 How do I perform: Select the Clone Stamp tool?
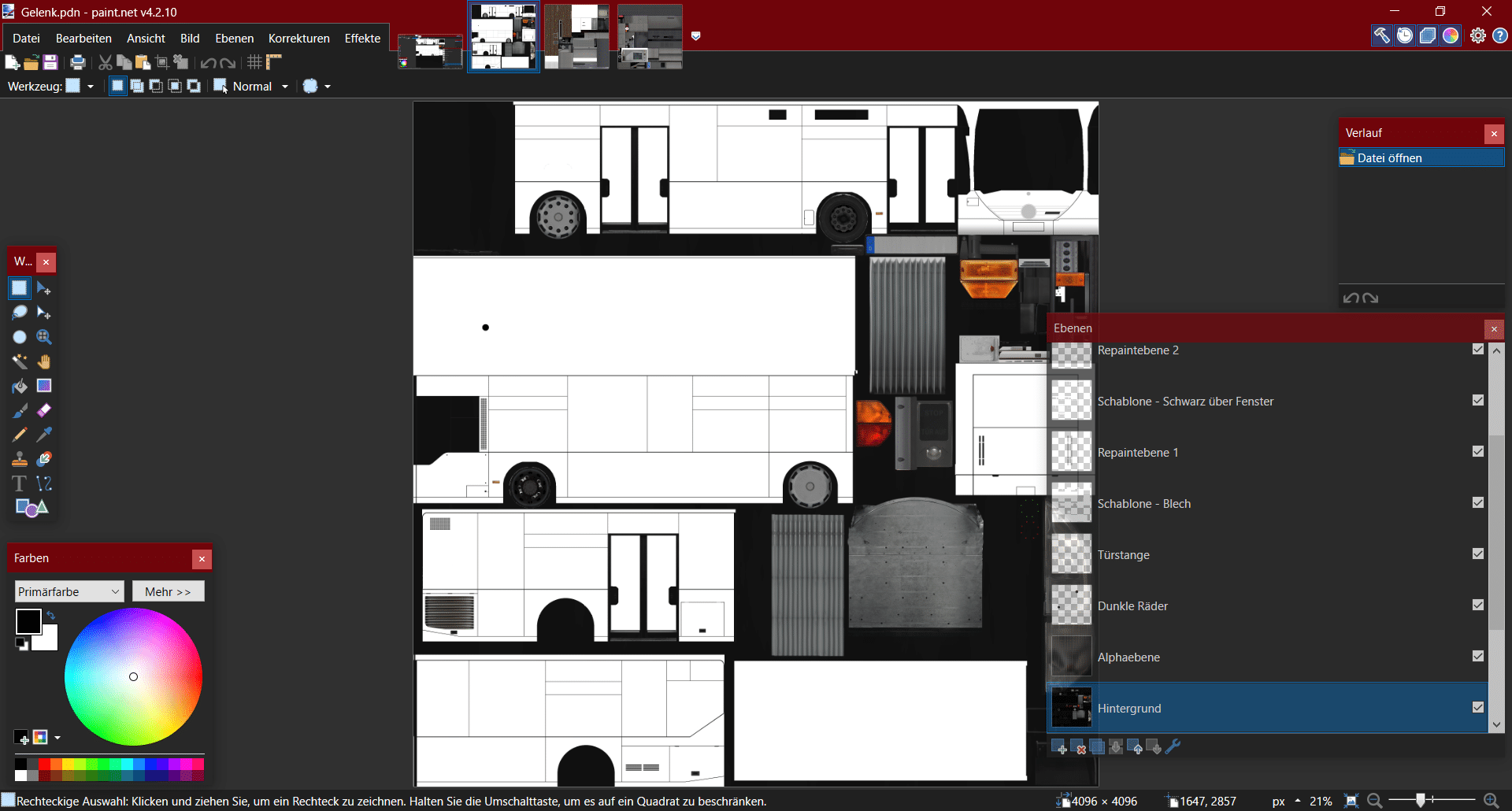[x=20, y=459]
